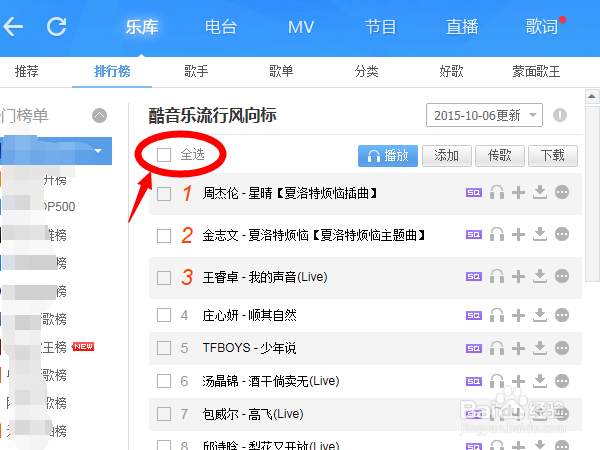Click the 传歌 button
This screenshot has height=450, width=600.
[x=500, y=156]
